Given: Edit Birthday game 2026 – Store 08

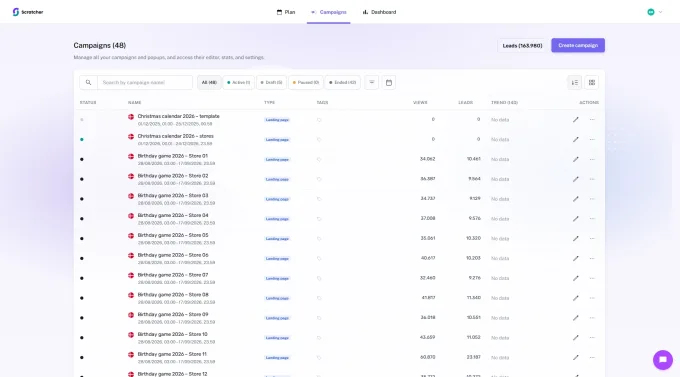Looking at the screenshot, I should (x=575, y=298).
